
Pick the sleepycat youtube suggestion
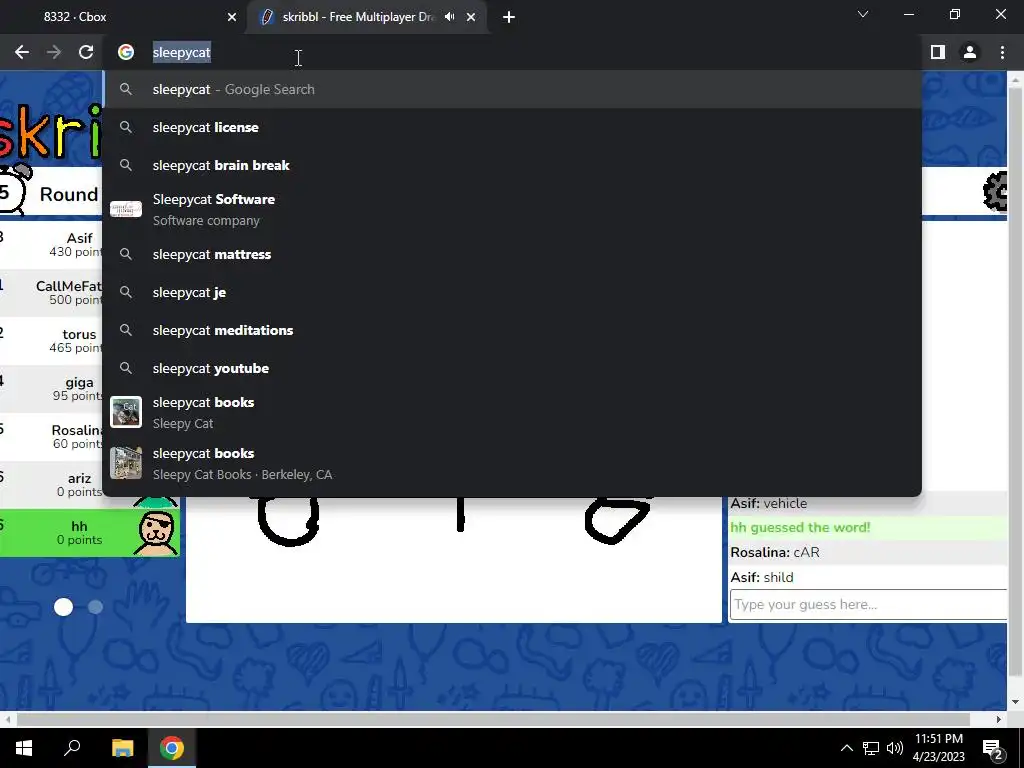(x=512, y=368)
